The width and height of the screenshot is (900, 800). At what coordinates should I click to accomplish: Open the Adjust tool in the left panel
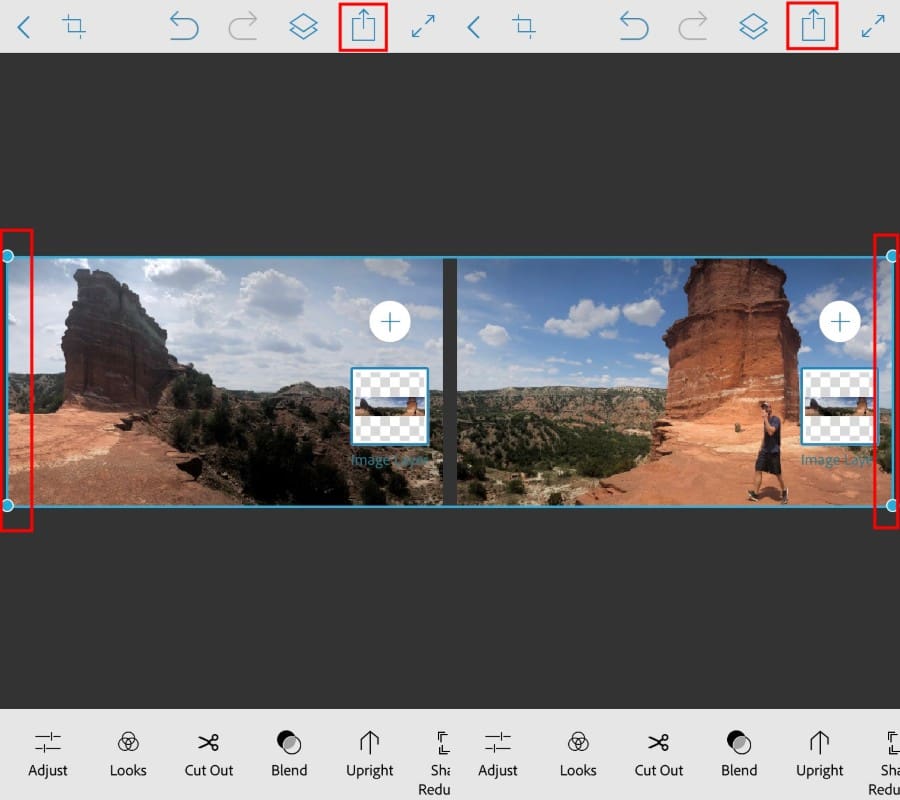point(48,754)
